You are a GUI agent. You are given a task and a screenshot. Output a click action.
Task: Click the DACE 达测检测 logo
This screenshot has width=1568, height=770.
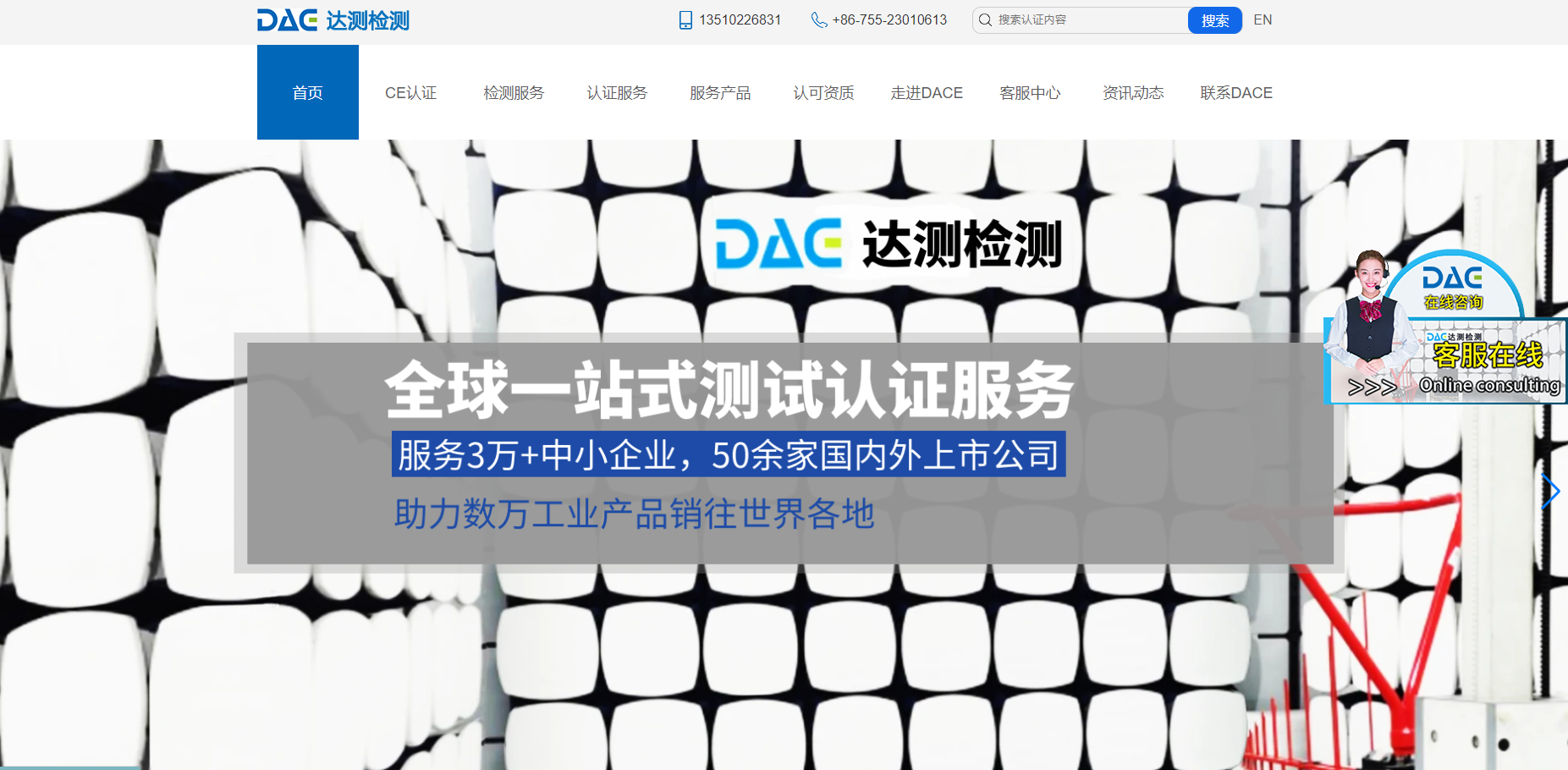[333, 19]
